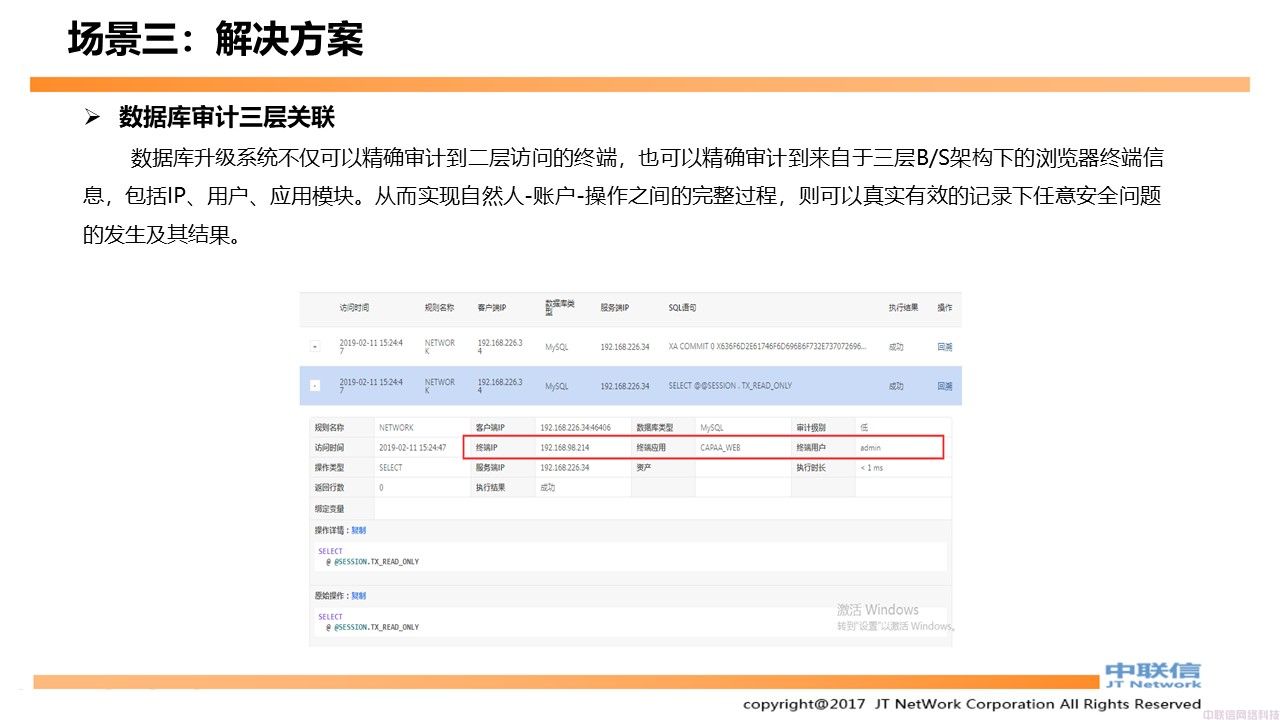1280x720 pixels.
Task: Click the 规则名称 value NETWORK in details
Action: coord(396,427)
